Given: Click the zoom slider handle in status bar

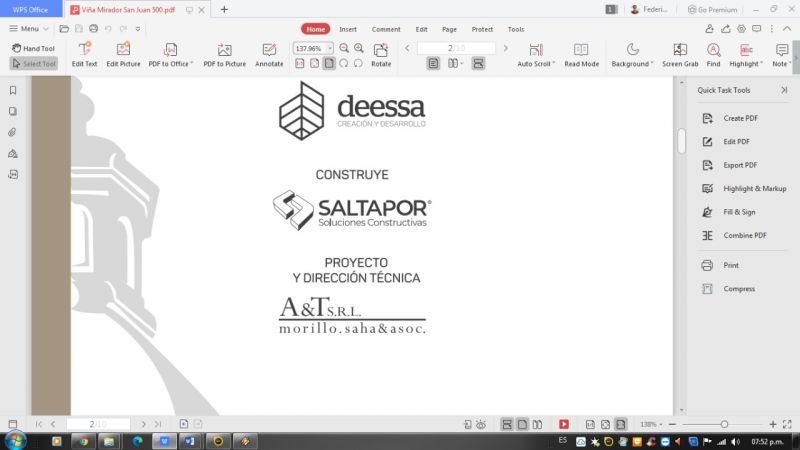Looking at the screenshot, I should tap(724, 424).
